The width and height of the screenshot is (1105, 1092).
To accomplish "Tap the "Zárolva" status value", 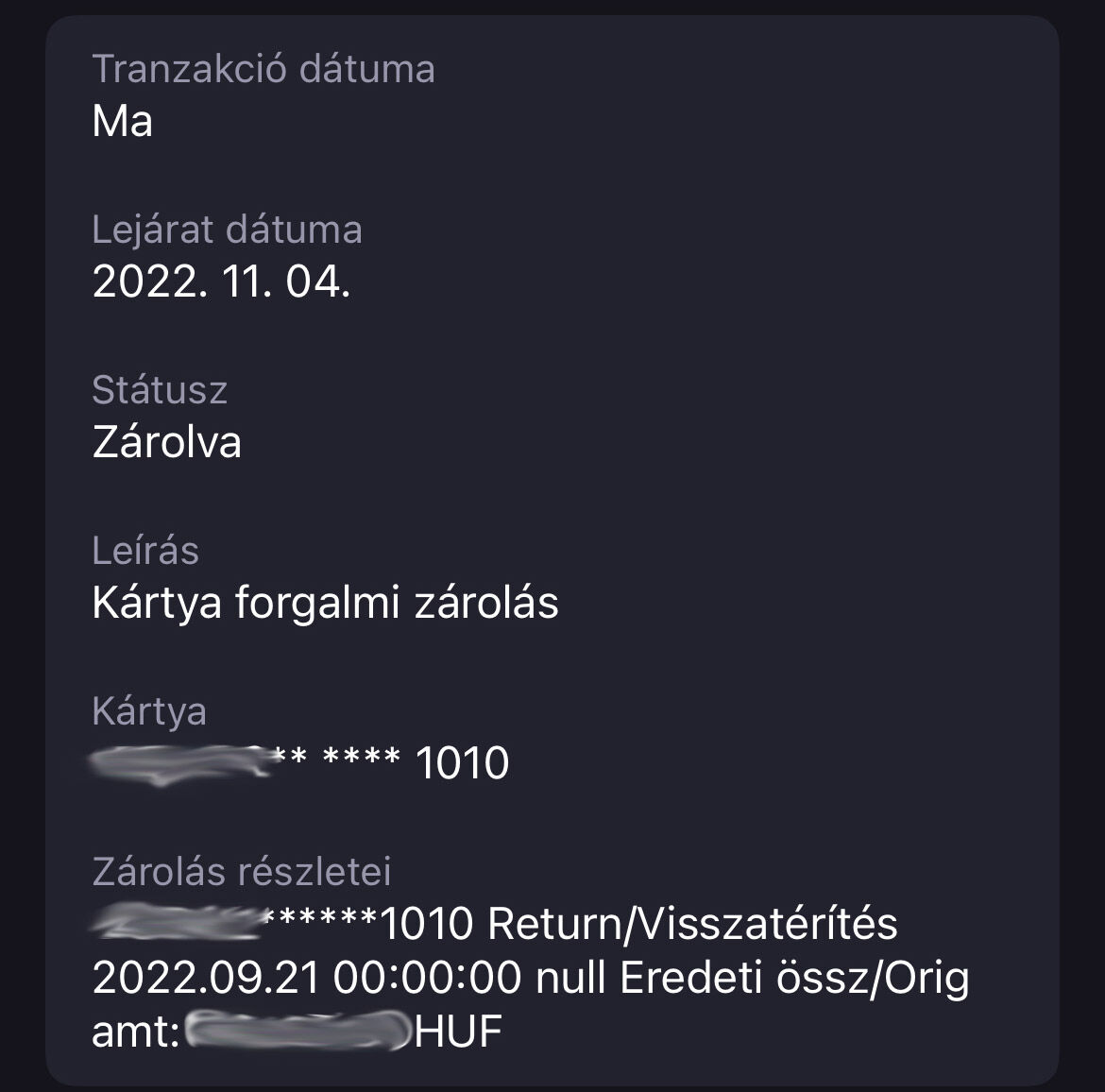I will [x=167, y=442].
